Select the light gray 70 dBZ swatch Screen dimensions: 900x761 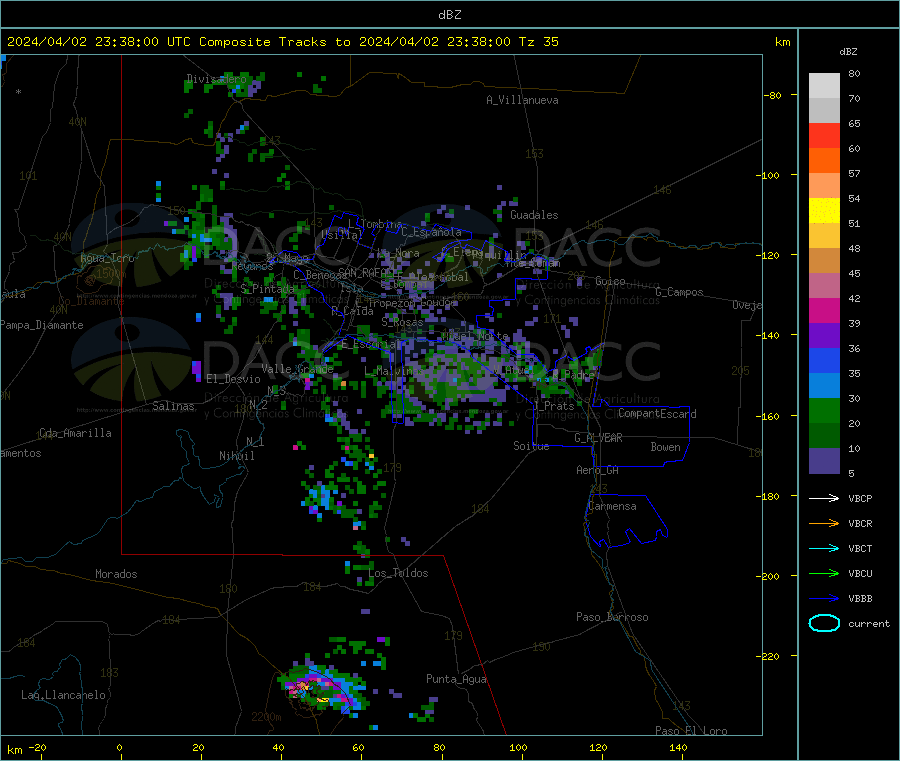824,86
